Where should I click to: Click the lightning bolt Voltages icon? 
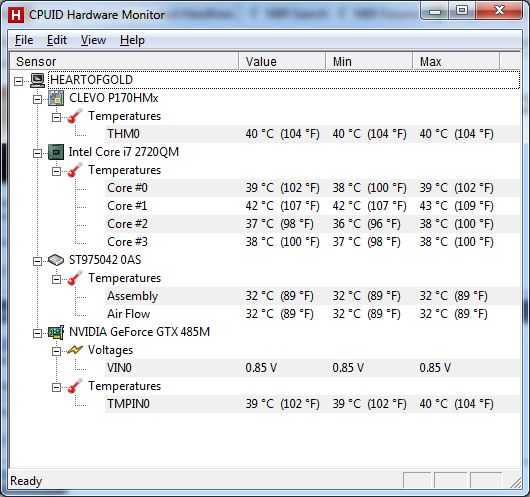(75, 350)
